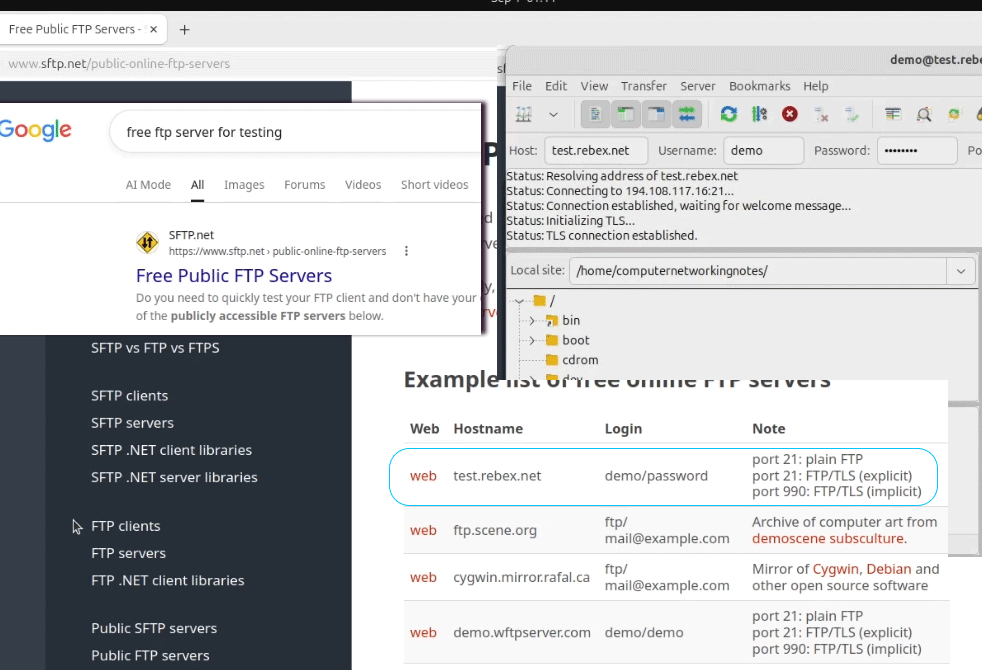Expand boot folder in local tree
Image resolution: width=982 pixels, height=670 pixels.
532,341
